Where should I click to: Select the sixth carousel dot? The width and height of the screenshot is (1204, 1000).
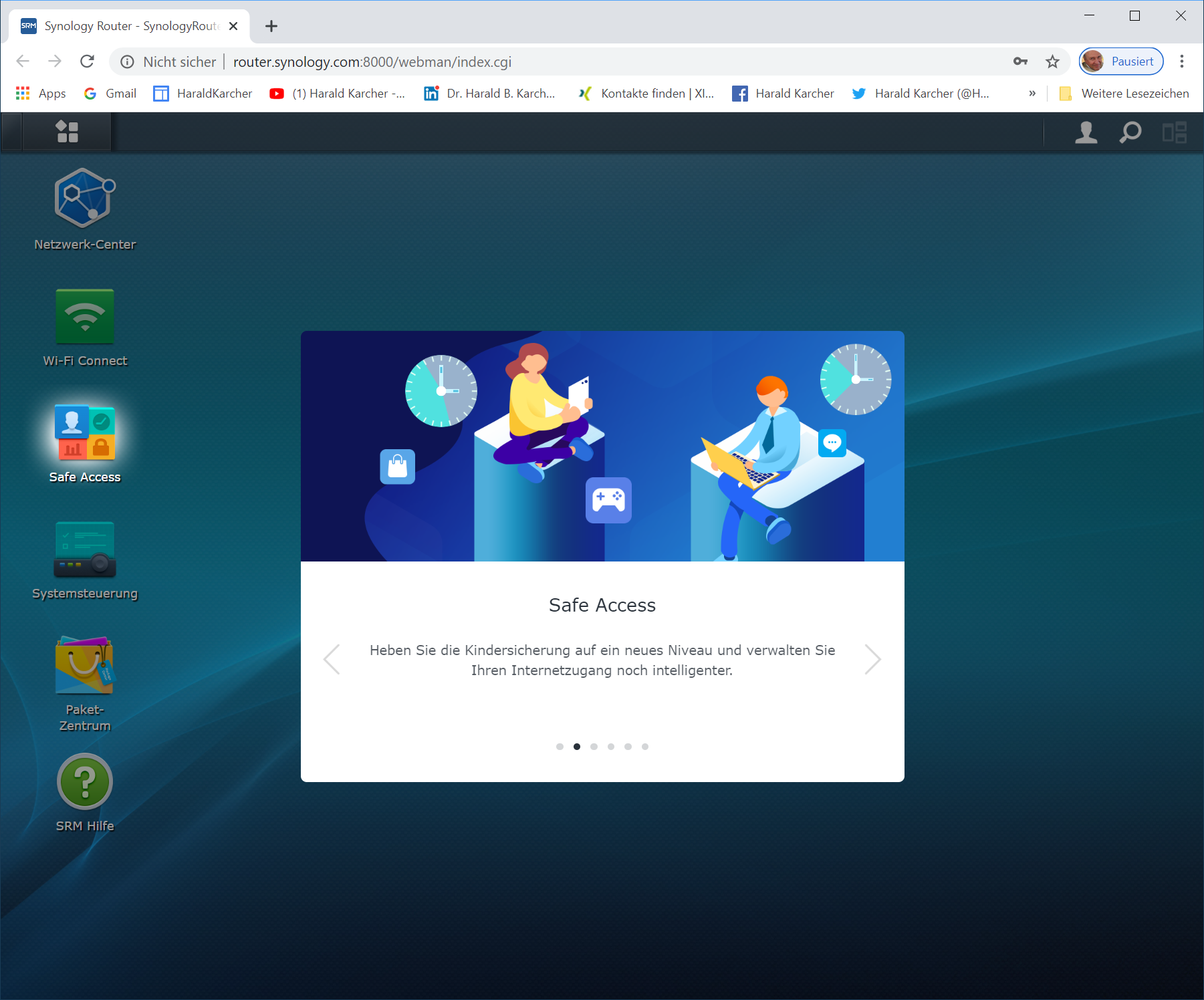pos(645,747)
